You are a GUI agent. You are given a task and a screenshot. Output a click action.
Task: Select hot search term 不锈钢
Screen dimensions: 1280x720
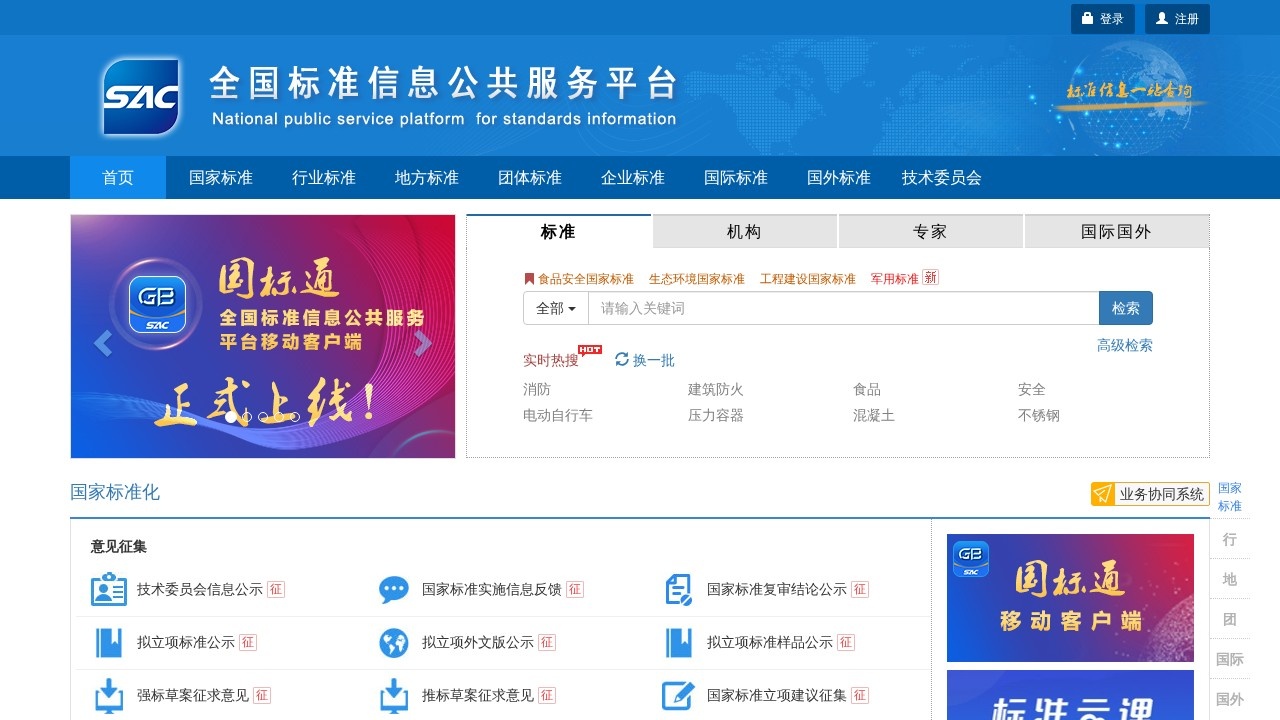[x=1039, y=415]
